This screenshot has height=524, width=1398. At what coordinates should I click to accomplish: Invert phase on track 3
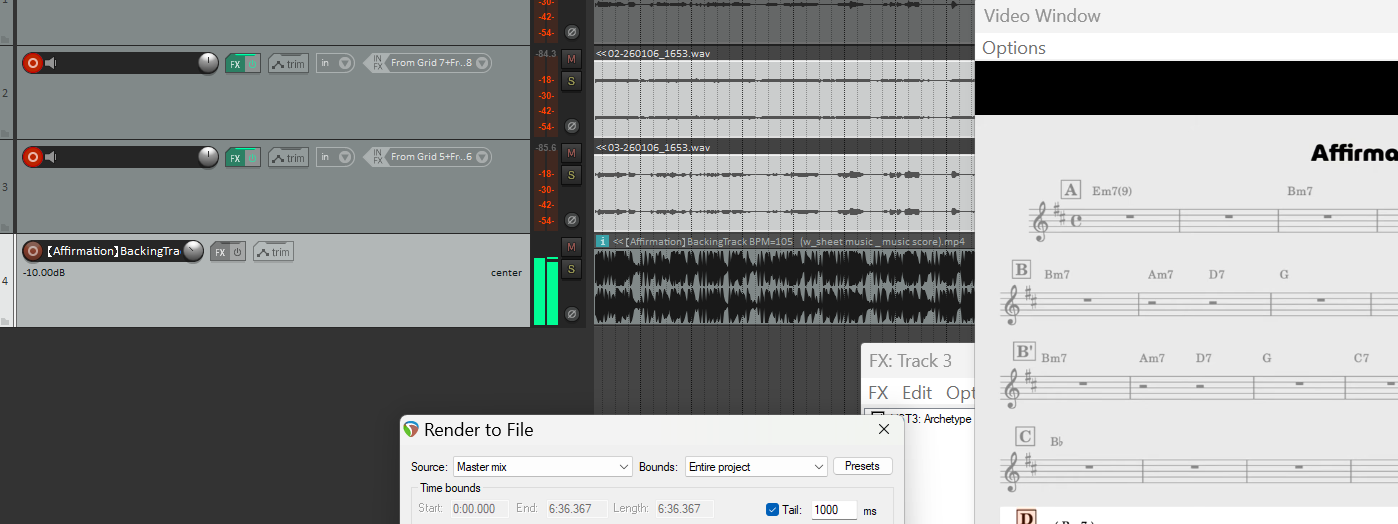571,220
